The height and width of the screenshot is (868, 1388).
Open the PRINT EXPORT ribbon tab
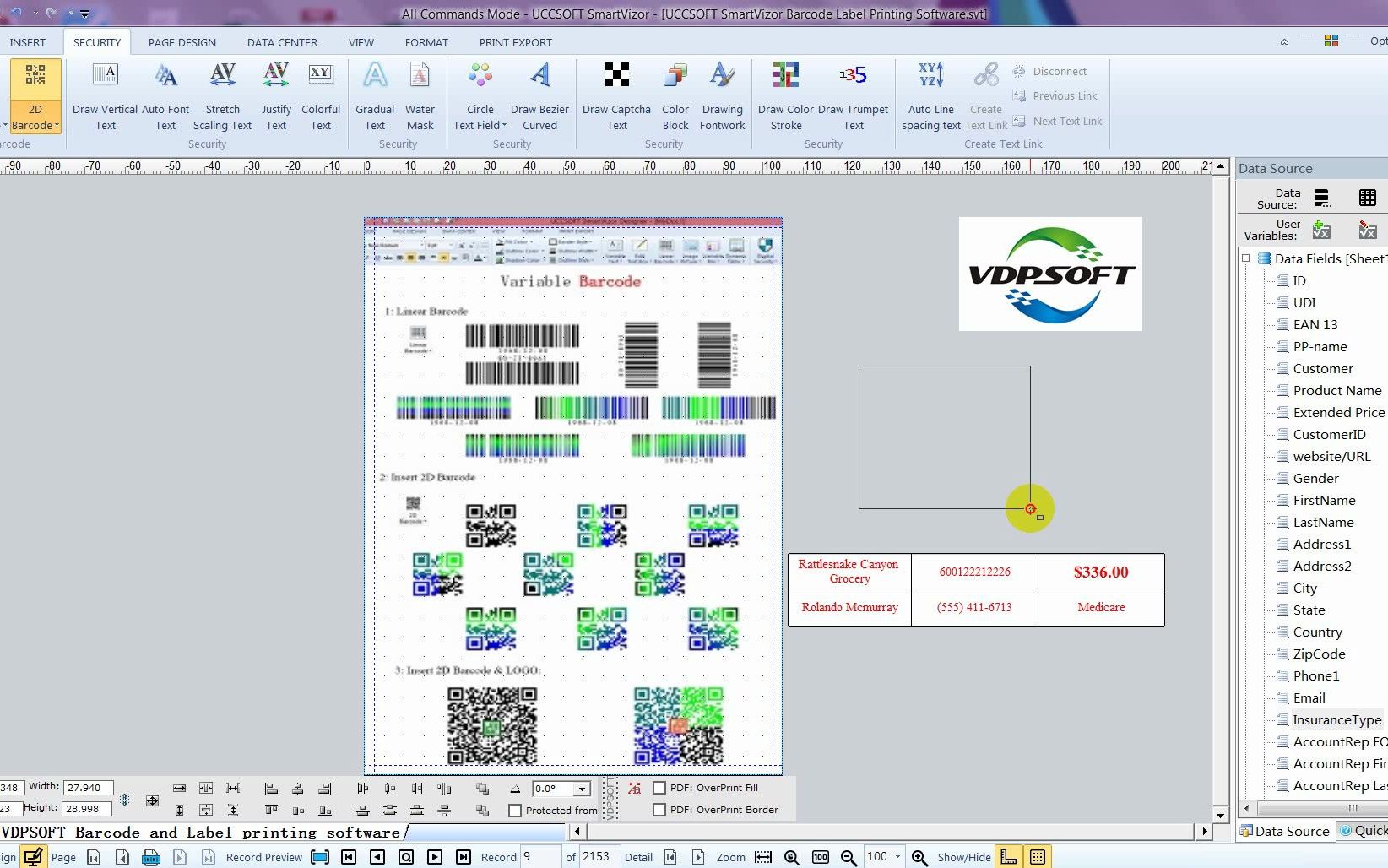[x=515, y=42]
